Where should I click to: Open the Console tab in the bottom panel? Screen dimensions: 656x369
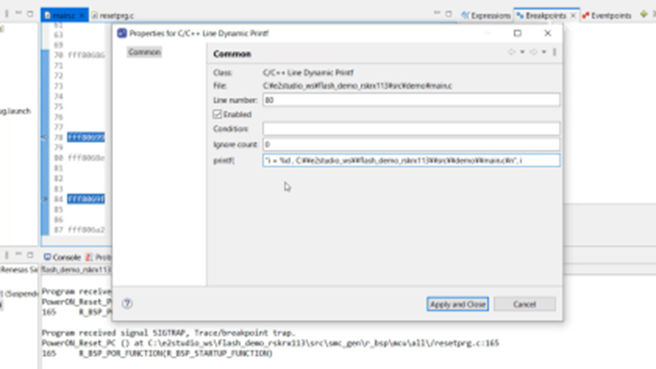[62, 257]
